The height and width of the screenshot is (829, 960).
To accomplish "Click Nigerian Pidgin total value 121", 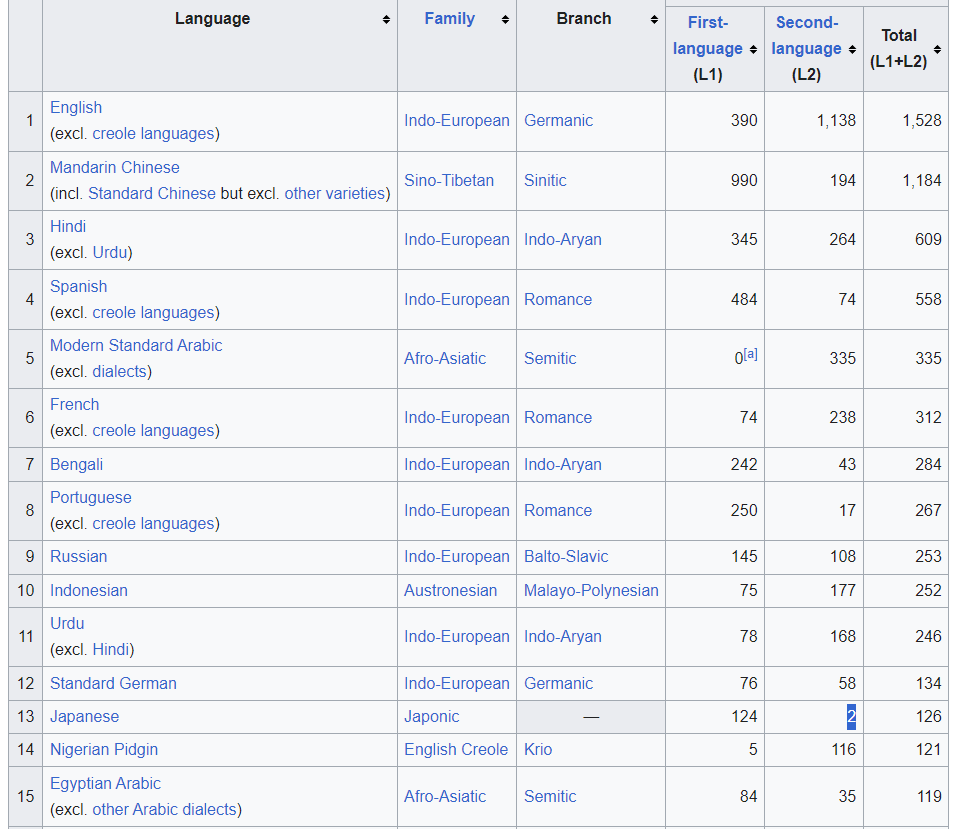I will [929, 750].
